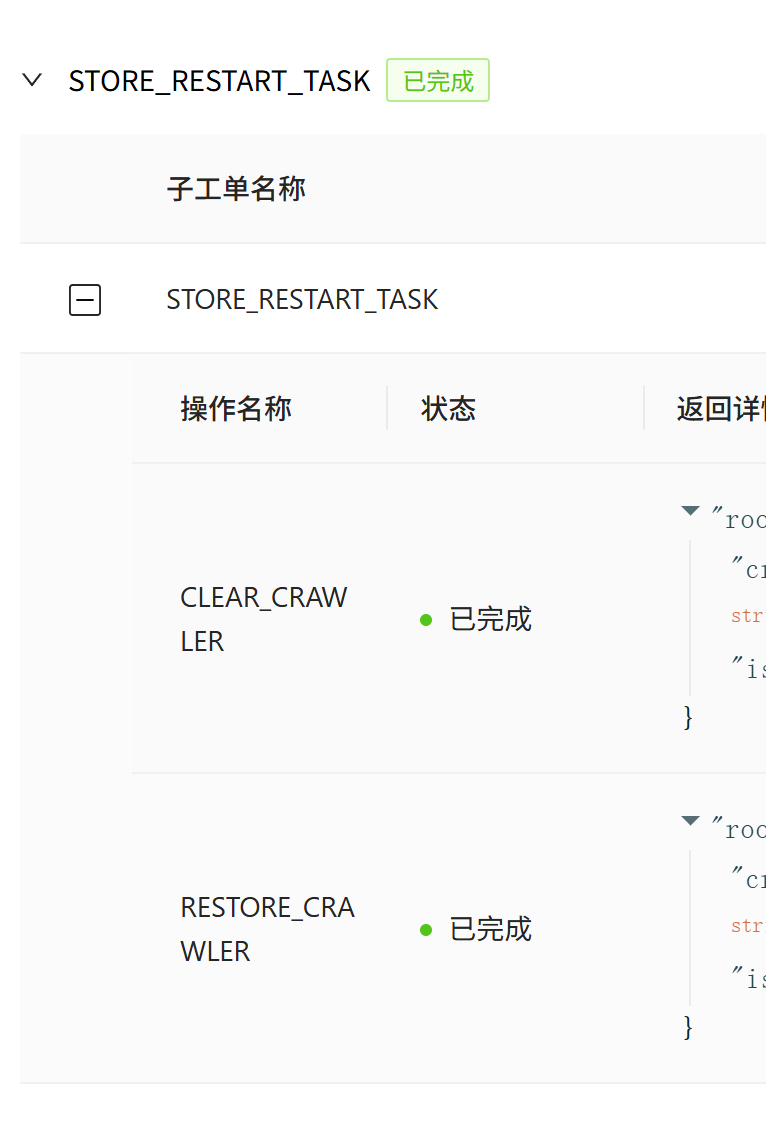Click the 已完成 status text for CLEAR_CRAWLER
The width and height of the screenshot is (766, 1132).
point(490,620)
